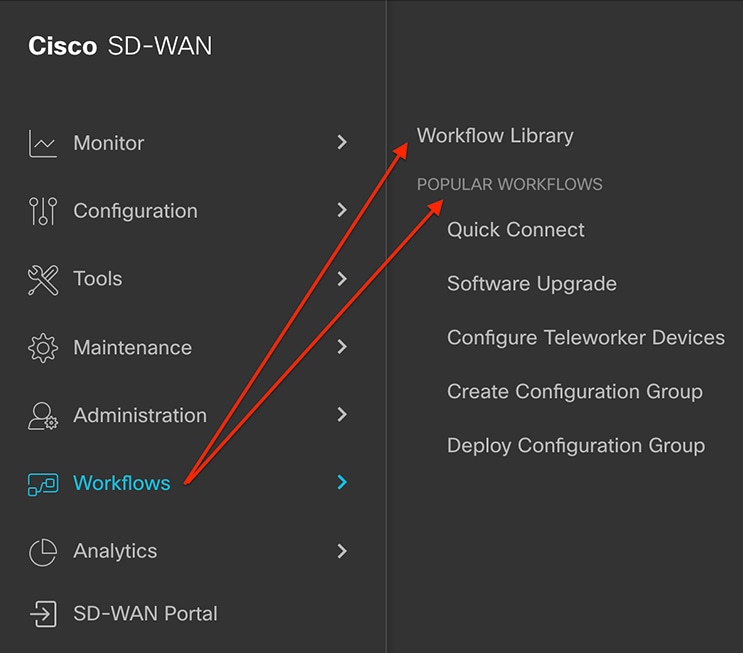Screen dimensions: 743x653
Task: Click the Monitor chart icon
Action: tap(43, 144)
